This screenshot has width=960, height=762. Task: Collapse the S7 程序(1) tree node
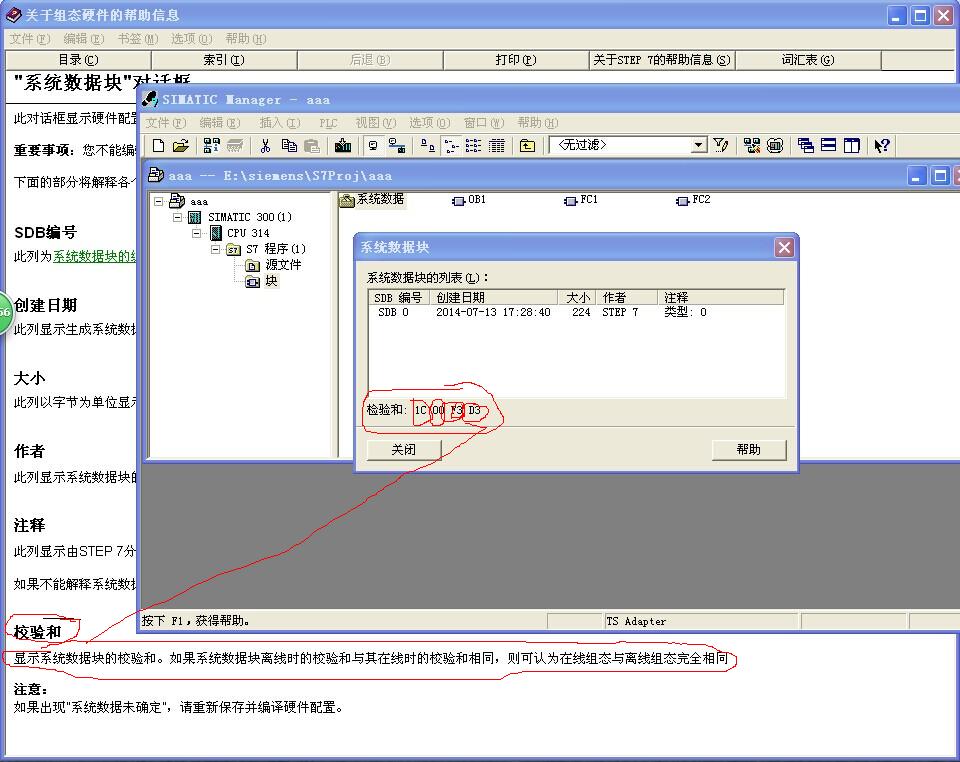(x=216, y=249)
